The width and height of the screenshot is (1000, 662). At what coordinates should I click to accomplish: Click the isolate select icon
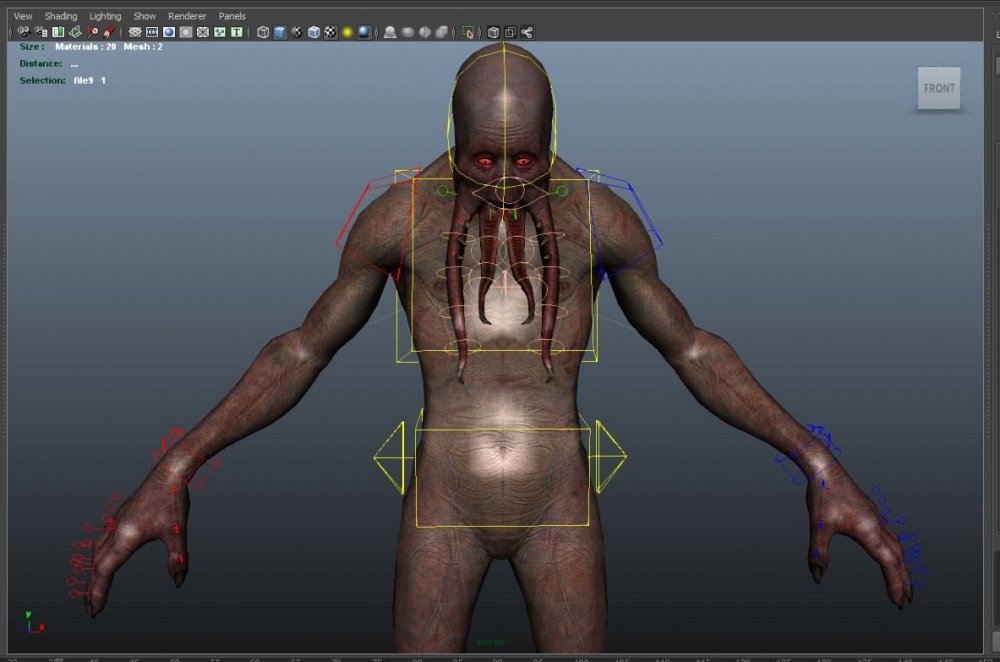click(x=467, y=32)
